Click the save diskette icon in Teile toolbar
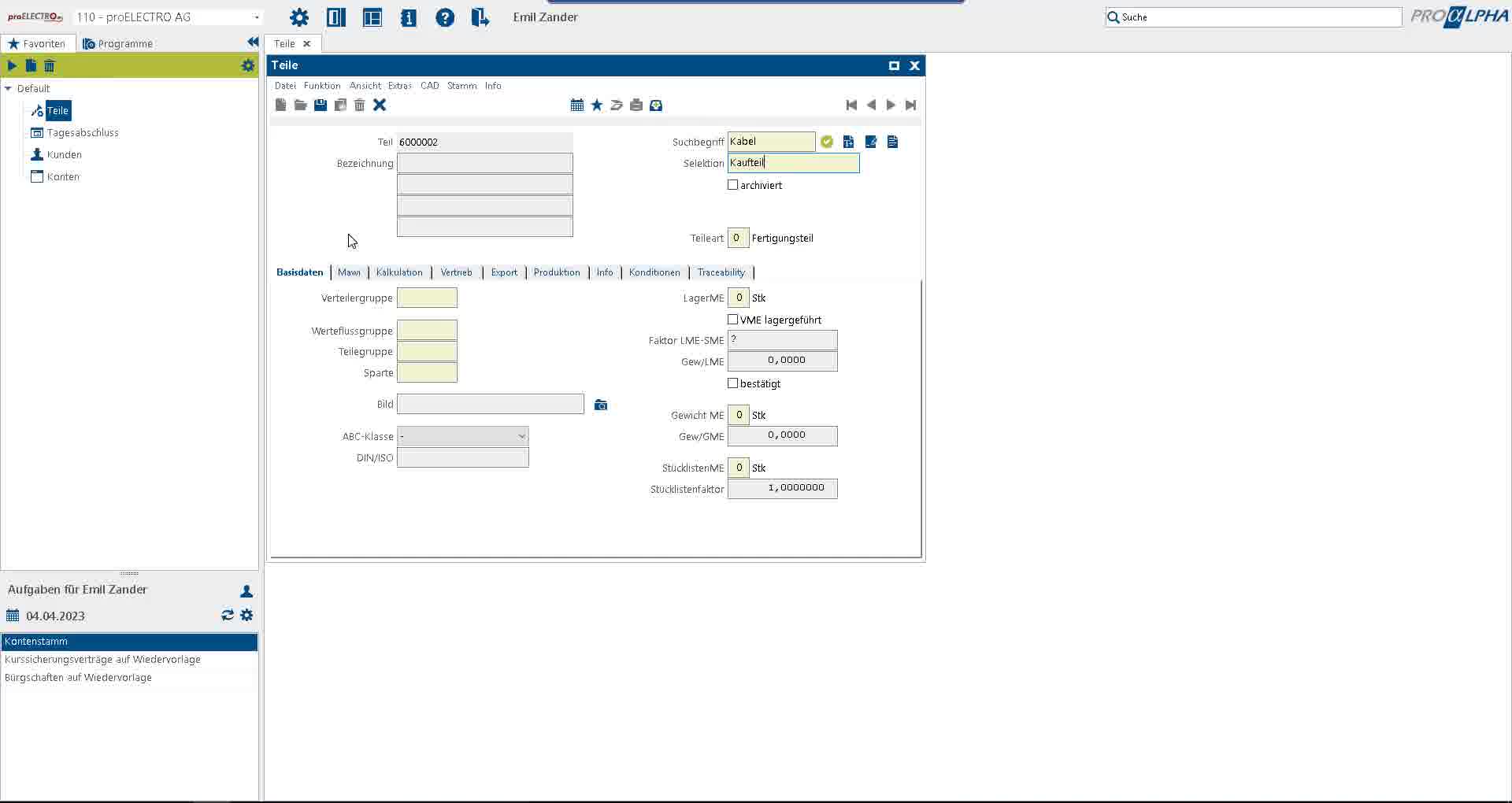 [321, 105]
